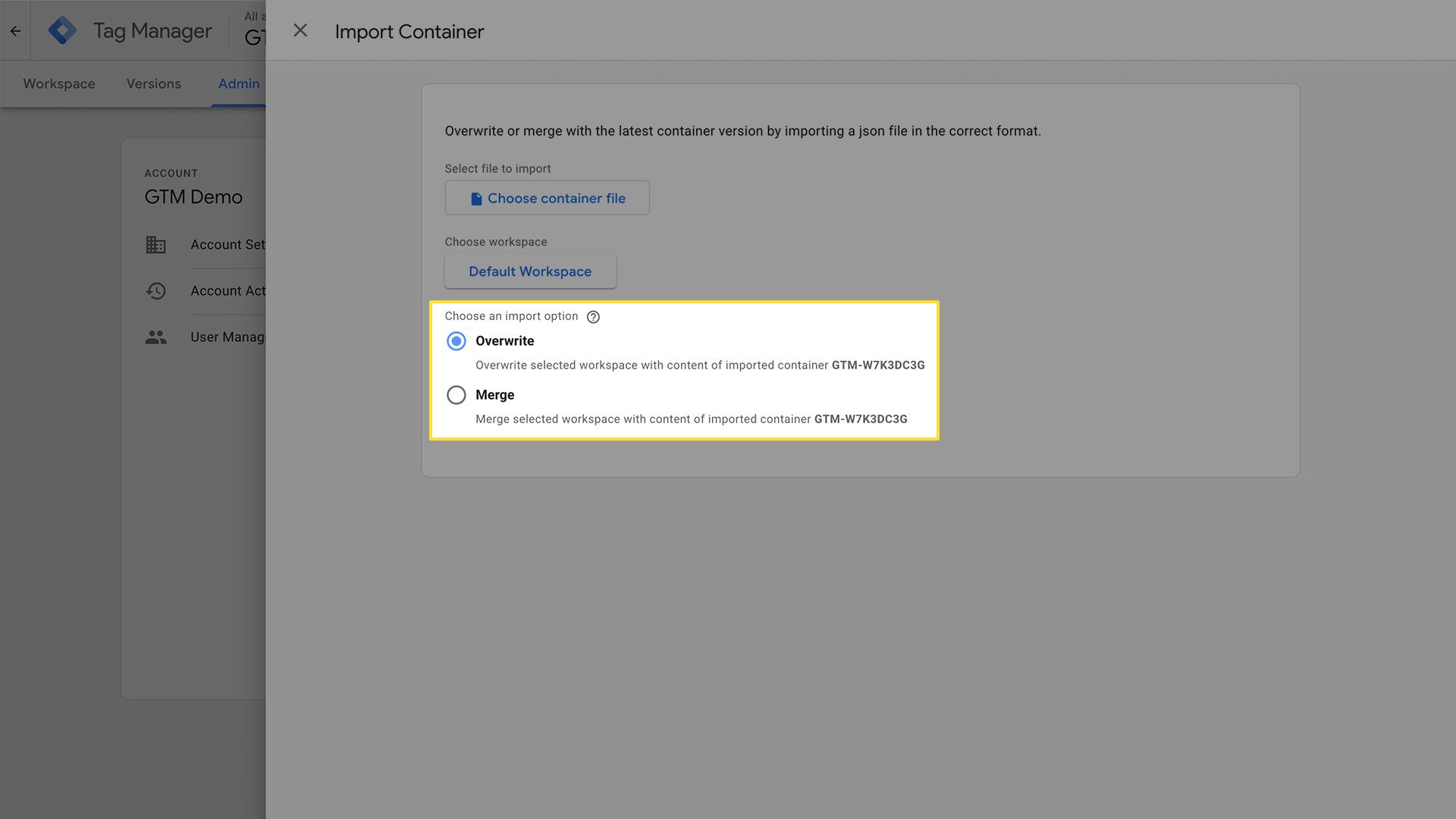Click the Choose container file button

pyautogui.click(x=547, y=198)
